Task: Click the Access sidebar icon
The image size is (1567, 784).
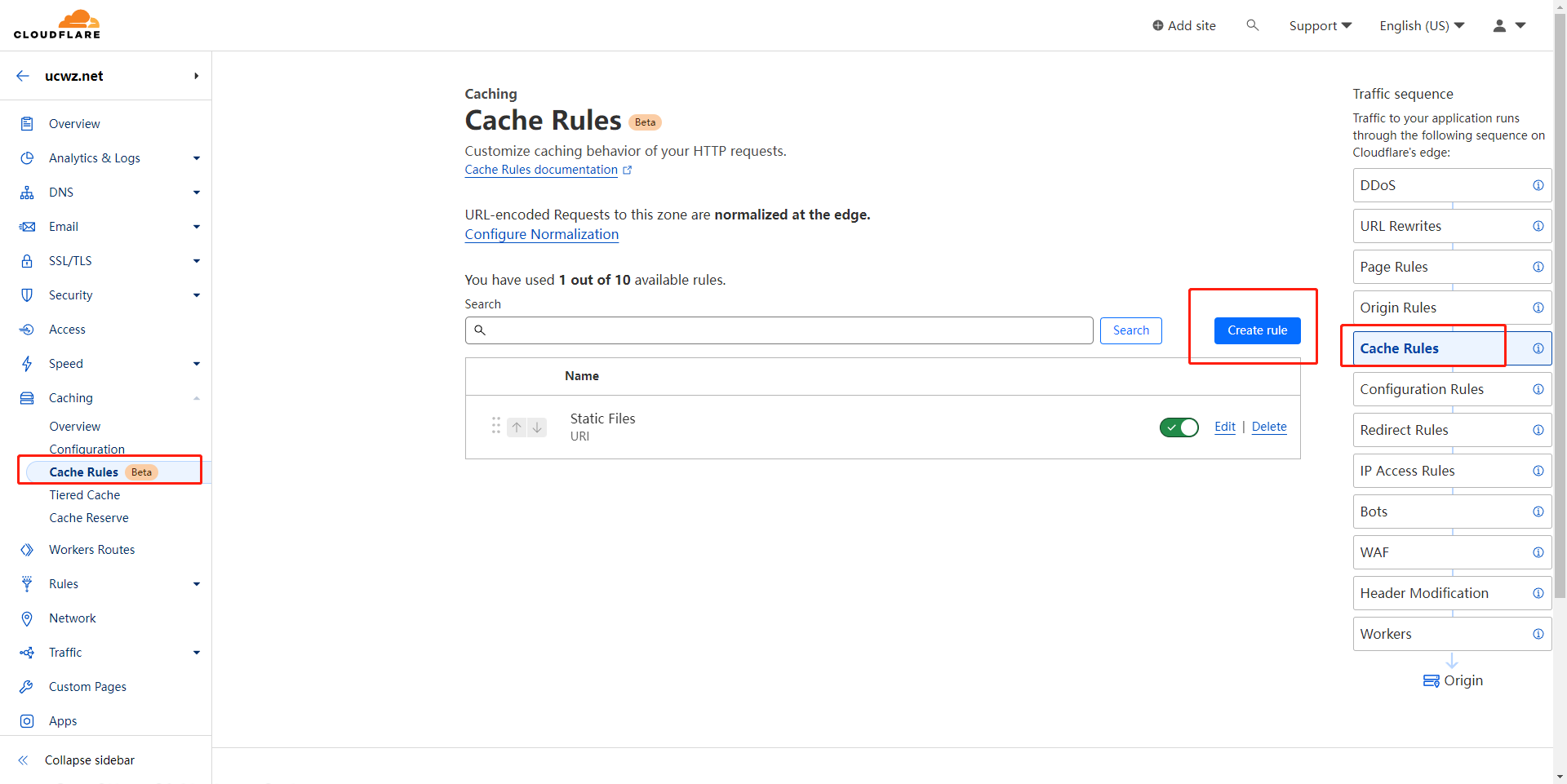Action: click(x=27, y=330)
